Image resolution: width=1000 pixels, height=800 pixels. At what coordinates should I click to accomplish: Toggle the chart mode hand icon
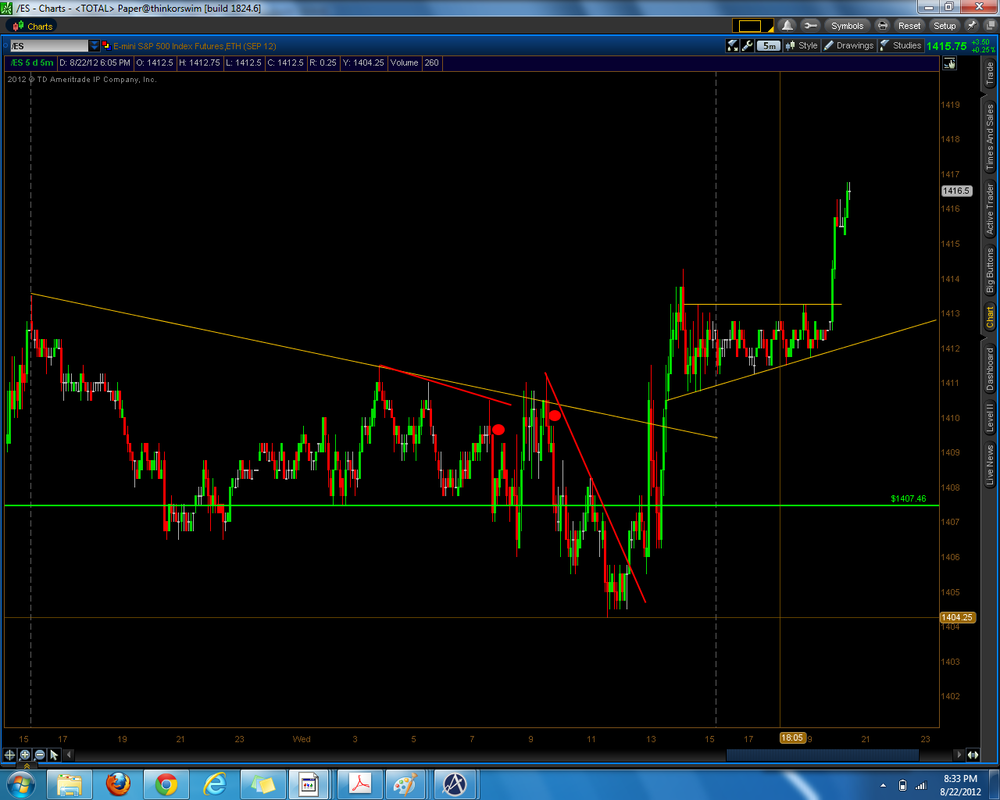[950, 63]
